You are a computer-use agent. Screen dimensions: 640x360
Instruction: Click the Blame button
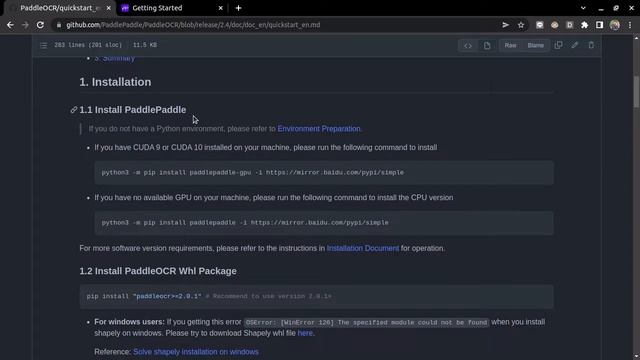[x=536, y=45]
